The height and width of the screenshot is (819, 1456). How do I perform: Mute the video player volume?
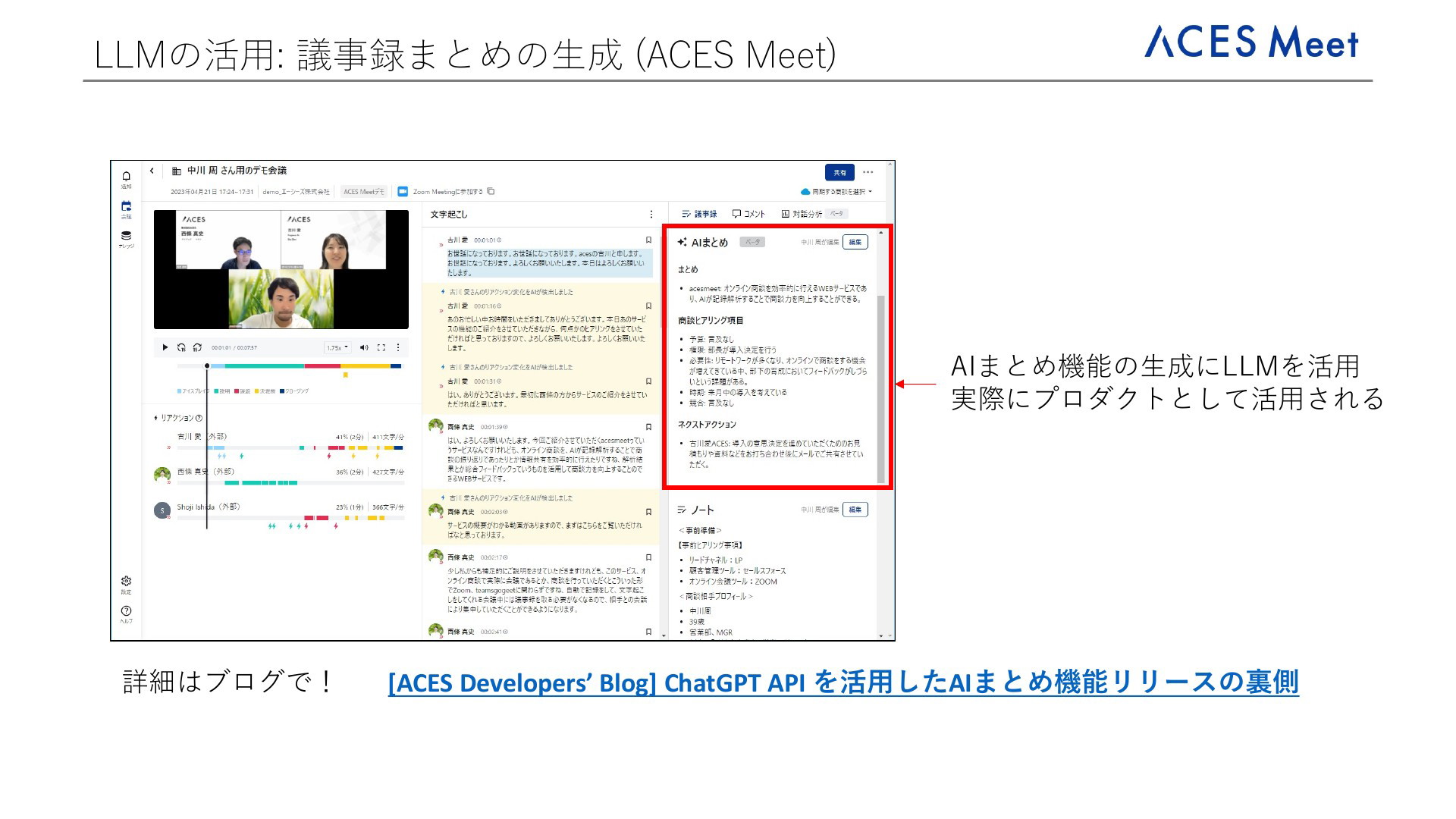[x=364, y=347]
